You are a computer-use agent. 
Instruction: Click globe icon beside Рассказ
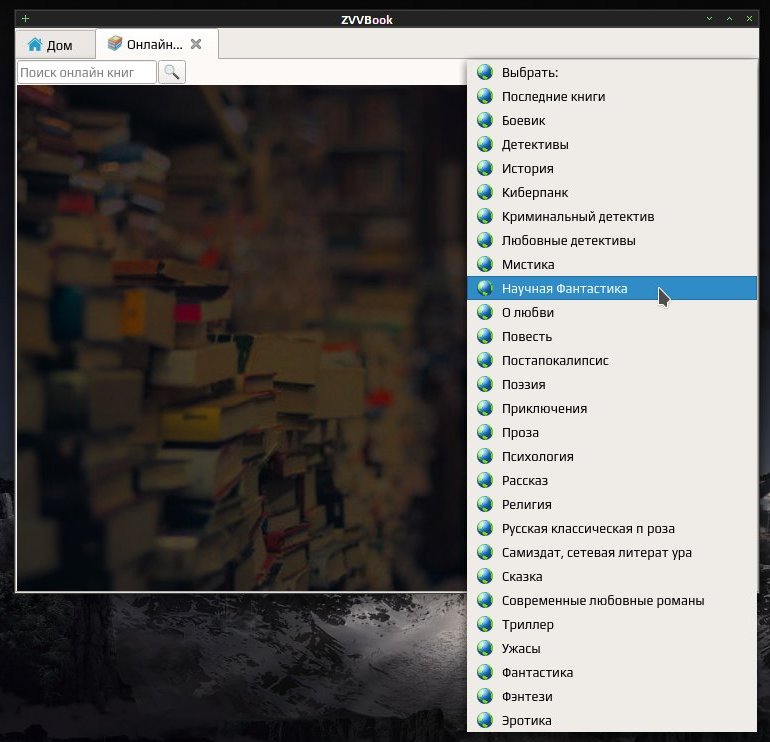(x=485, y=480)
